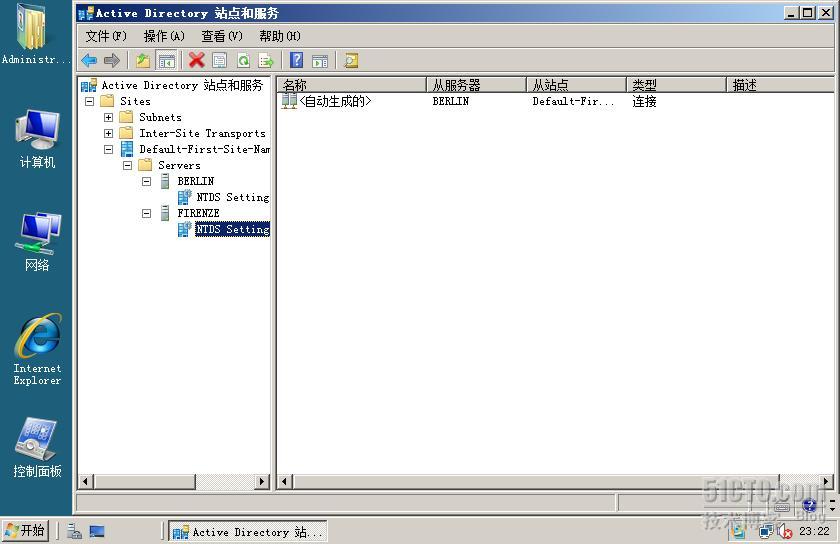Viewport: 840px width, 544px height.
Task: Sort by 名称 column header
Action: 351,85
